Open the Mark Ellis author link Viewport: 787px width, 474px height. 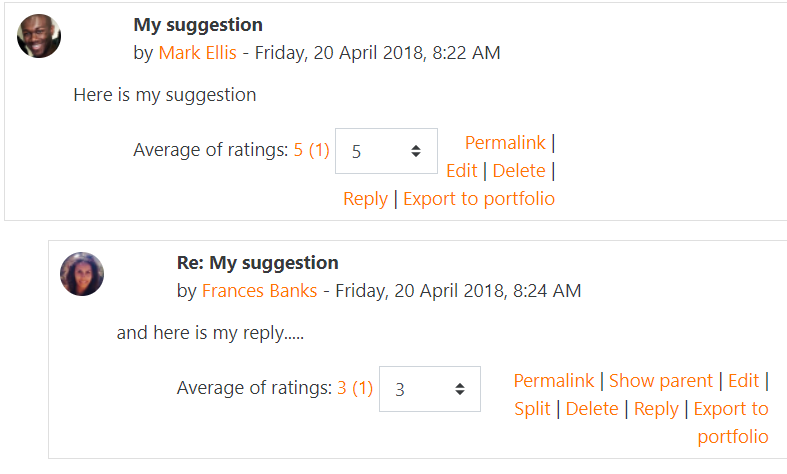click(198, 53)
